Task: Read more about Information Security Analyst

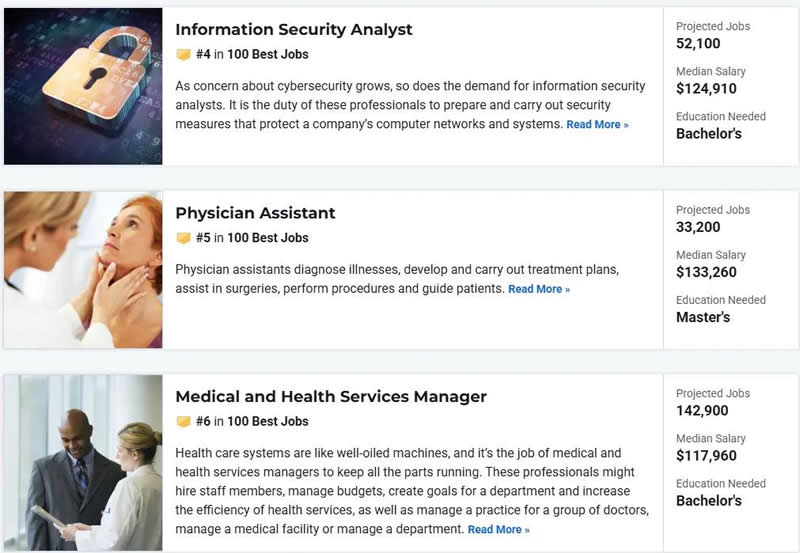Action: click(597, 125)
